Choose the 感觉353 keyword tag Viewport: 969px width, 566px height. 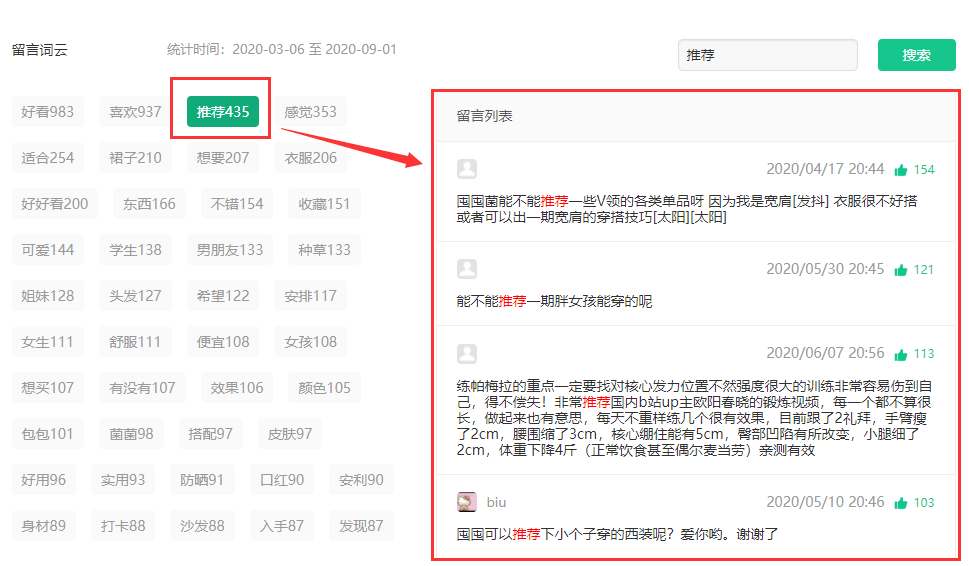click(x=310, y=112)
